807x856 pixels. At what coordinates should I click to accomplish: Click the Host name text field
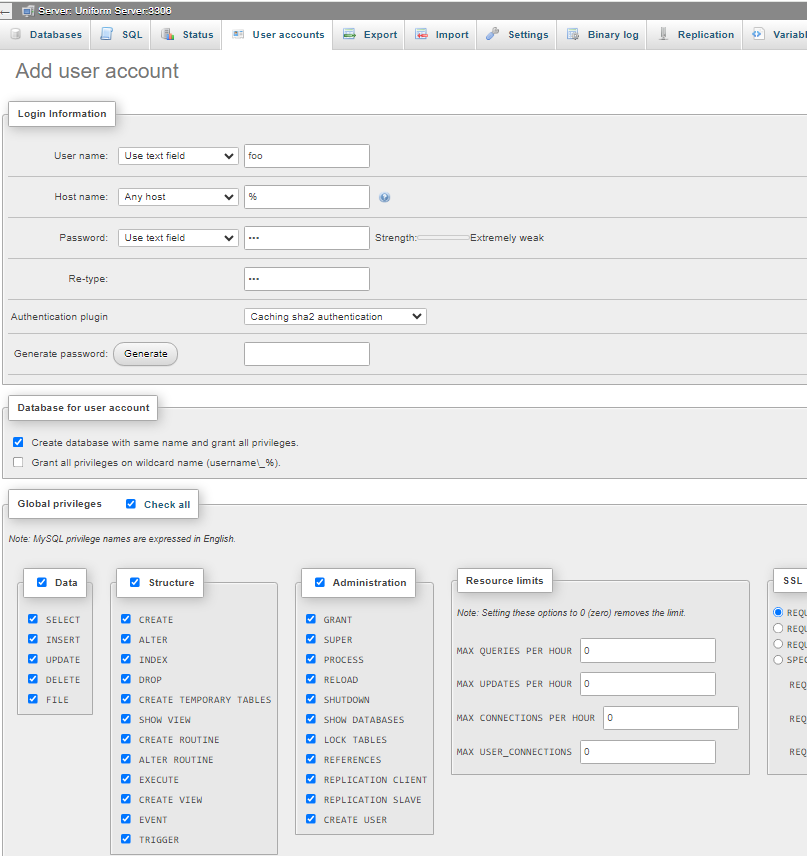[x=307, y=197]
